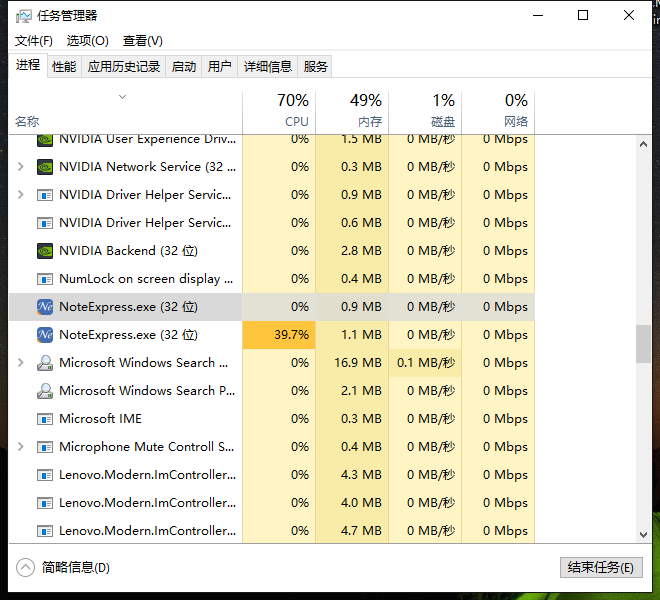Maximize the 任务管理器 window
660x600 pixels.
(x=583, y=16)
